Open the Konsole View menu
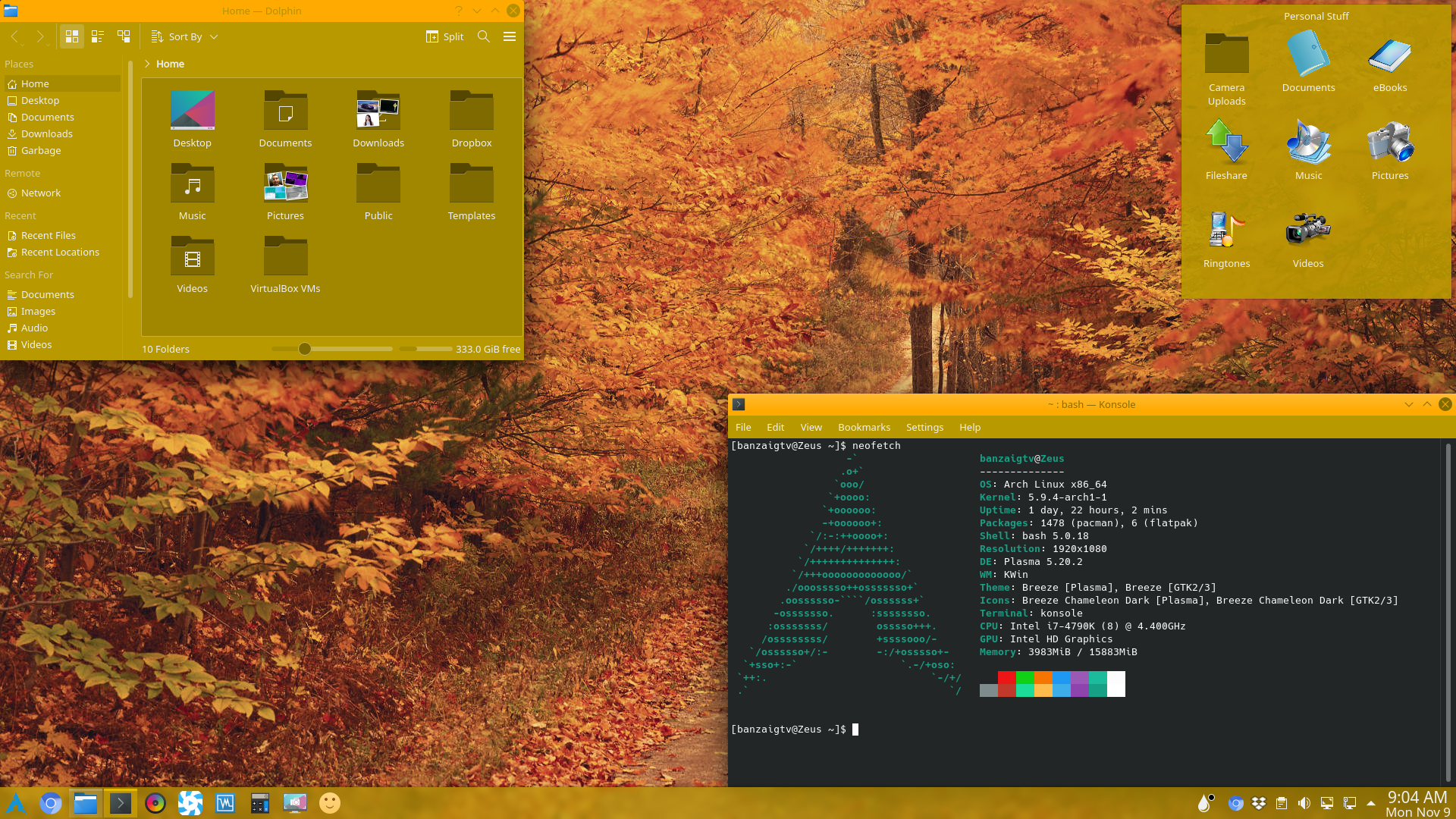 (x=811, y=427)
